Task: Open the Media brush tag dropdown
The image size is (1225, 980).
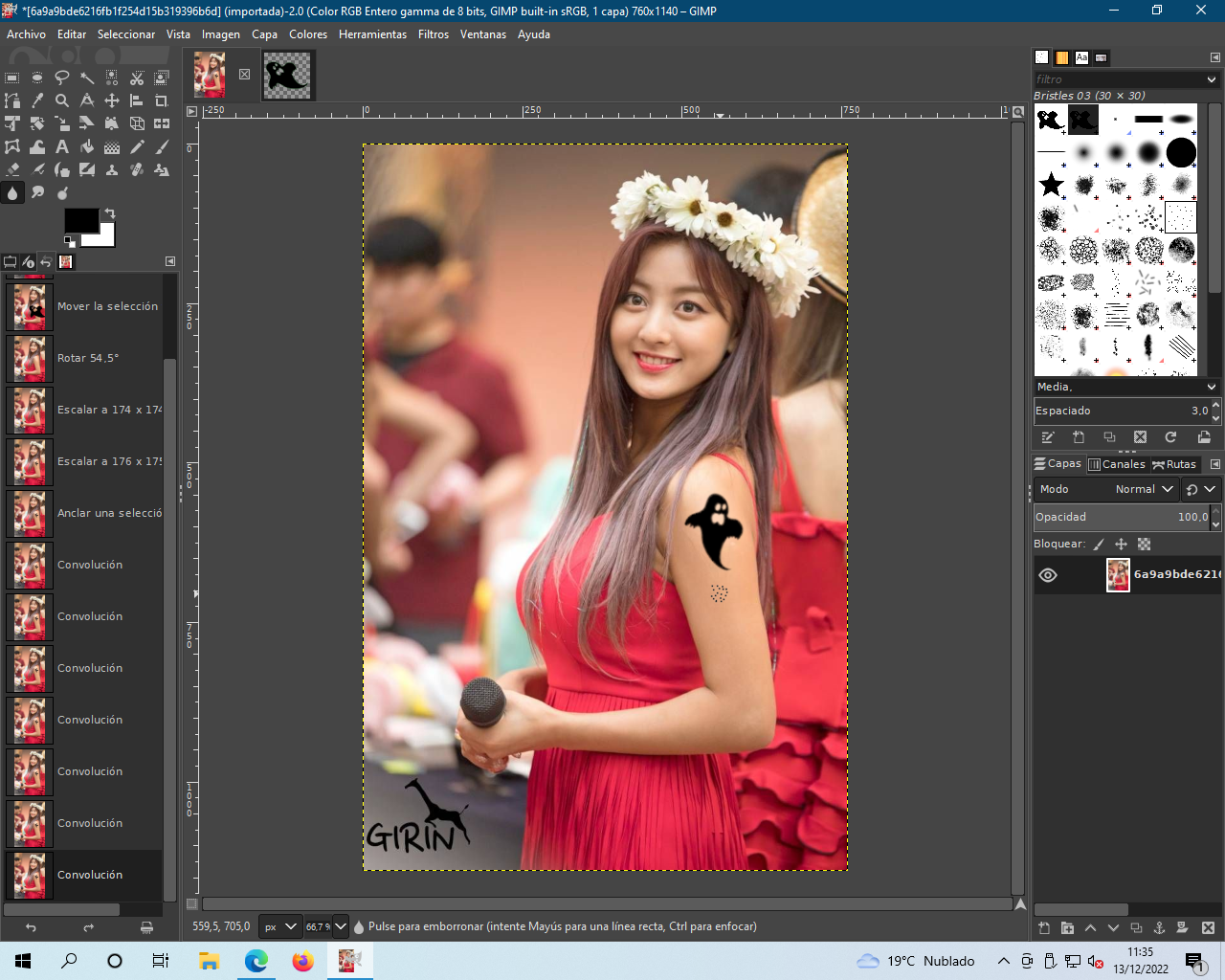Action: pos(1212,387)
